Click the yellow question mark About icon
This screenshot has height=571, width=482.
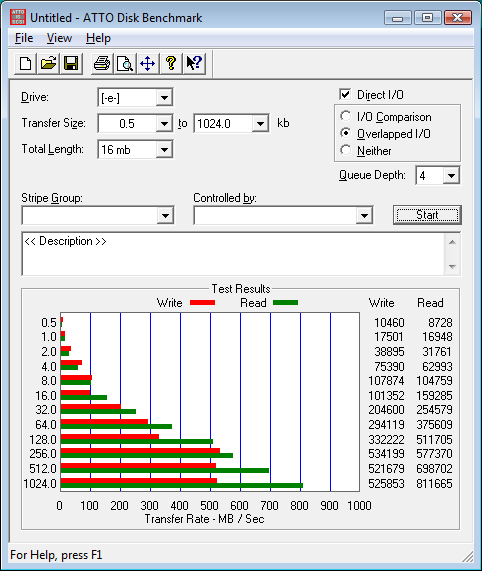click(171, 64)
